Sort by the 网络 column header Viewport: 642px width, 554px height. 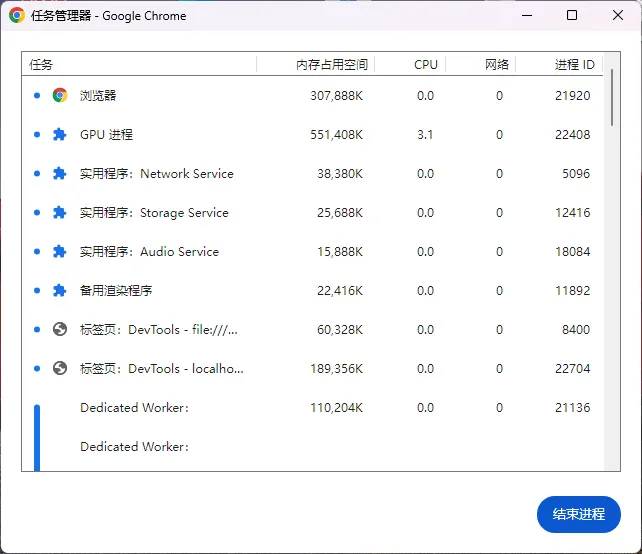tap(481, 64)
